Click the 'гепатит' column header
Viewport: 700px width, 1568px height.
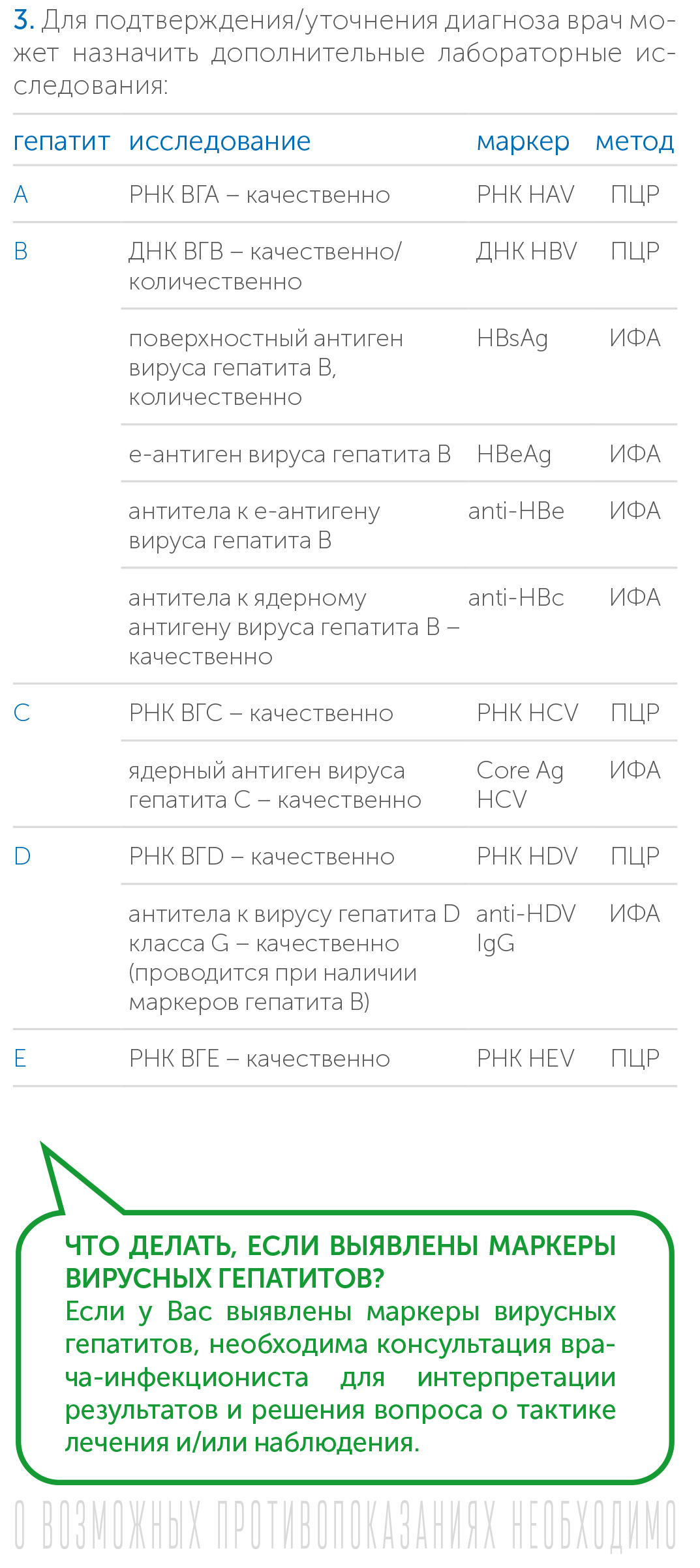(61, 142)
